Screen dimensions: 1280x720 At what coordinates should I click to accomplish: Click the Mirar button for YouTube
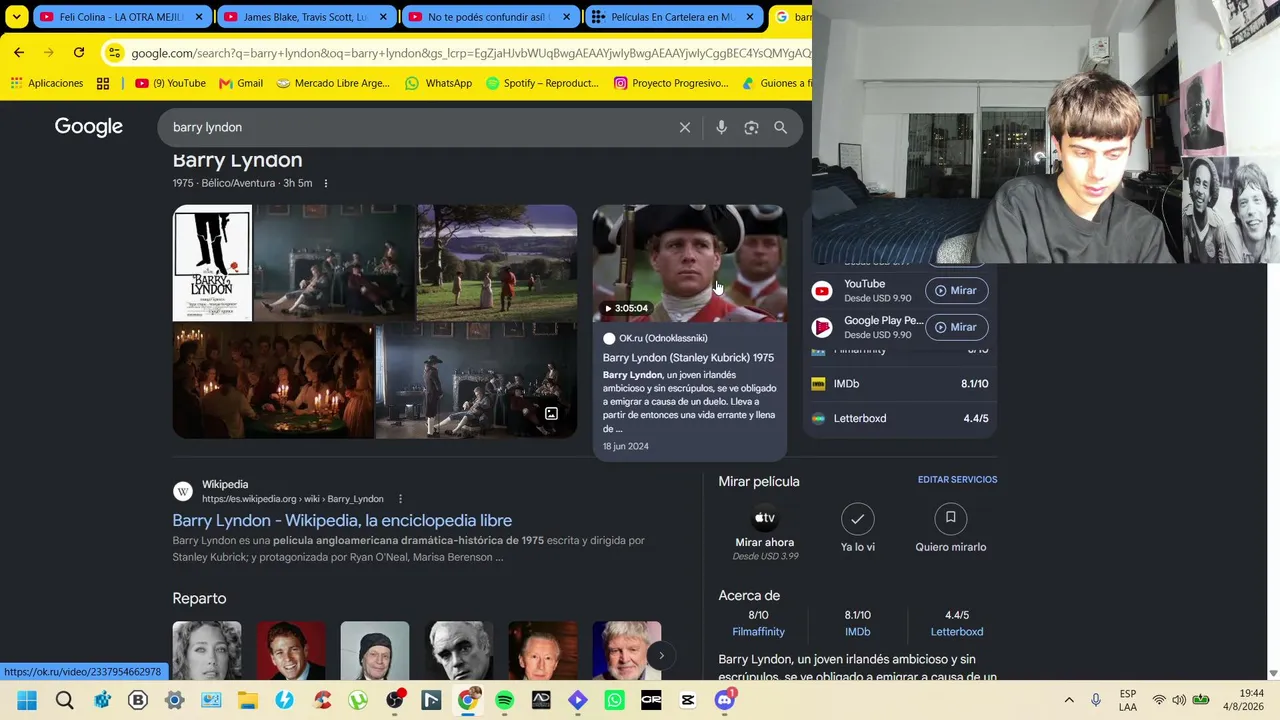click(x=957, y=291)
